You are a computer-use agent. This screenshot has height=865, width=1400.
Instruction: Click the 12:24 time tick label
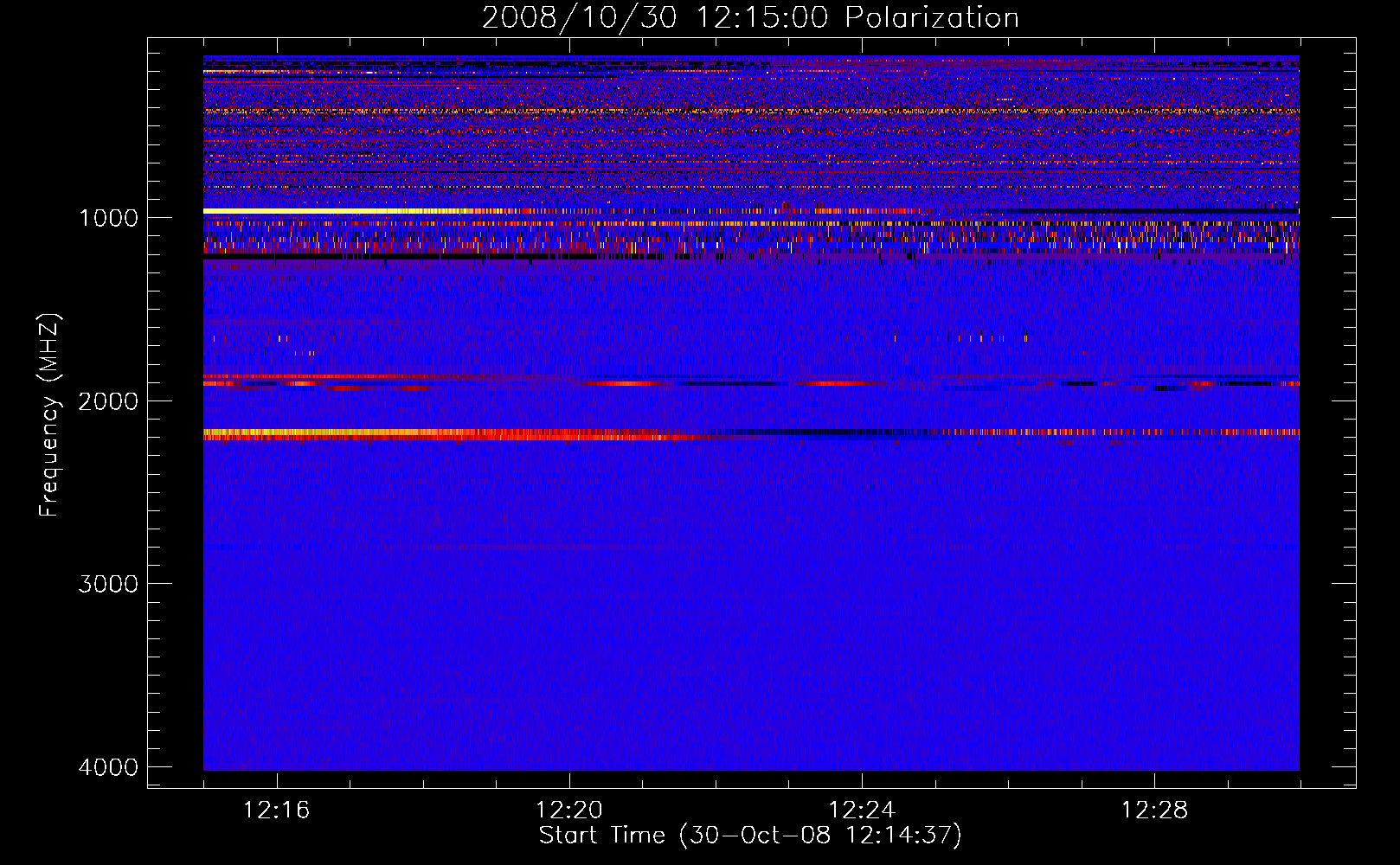[862, 811]
